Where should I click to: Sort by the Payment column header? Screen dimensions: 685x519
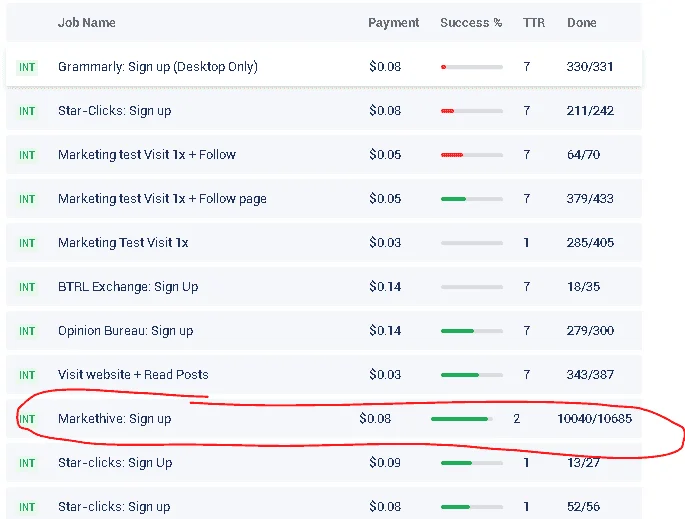[393, 23]
